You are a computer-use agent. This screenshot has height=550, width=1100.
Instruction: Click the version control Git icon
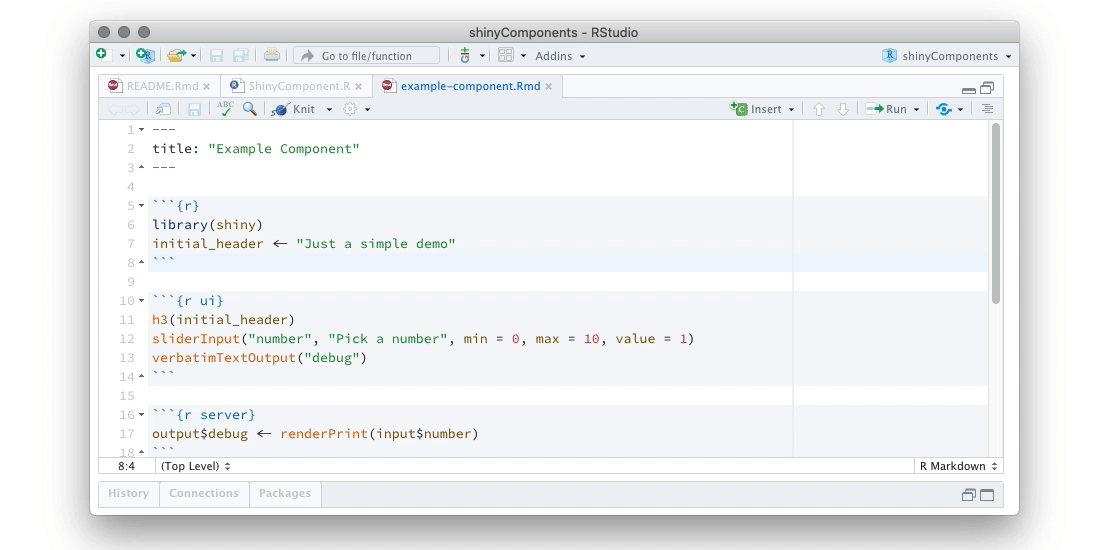click(464, 55)
